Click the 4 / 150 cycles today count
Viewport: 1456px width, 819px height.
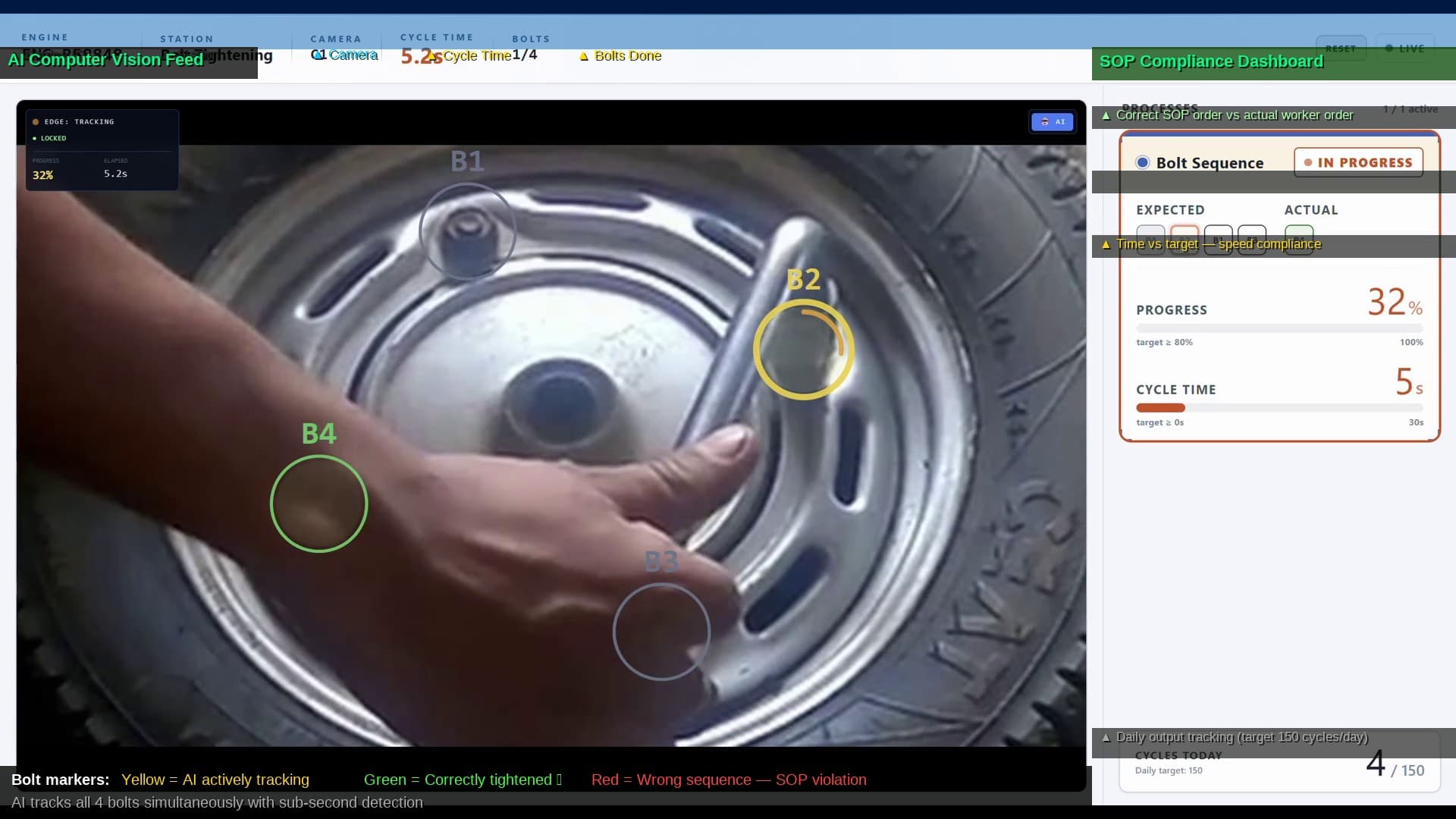(1395, 764)
